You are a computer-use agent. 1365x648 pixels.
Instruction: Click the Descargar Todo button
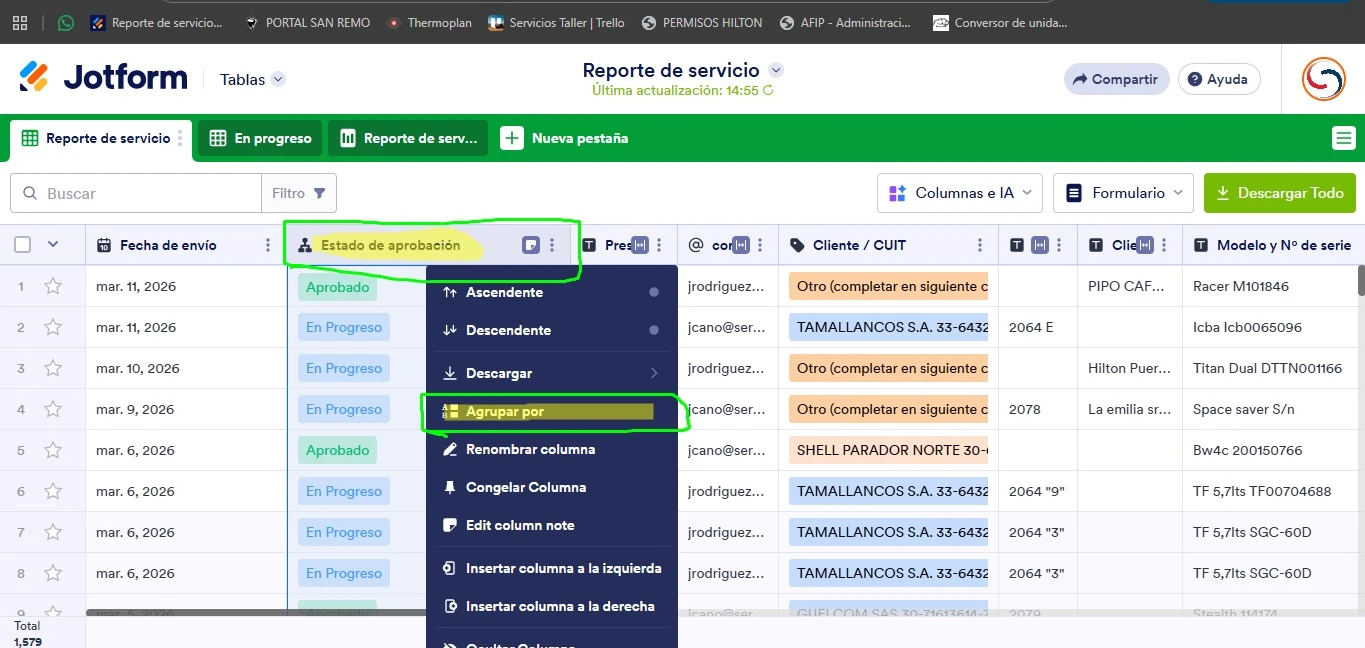pos(1279,192)
